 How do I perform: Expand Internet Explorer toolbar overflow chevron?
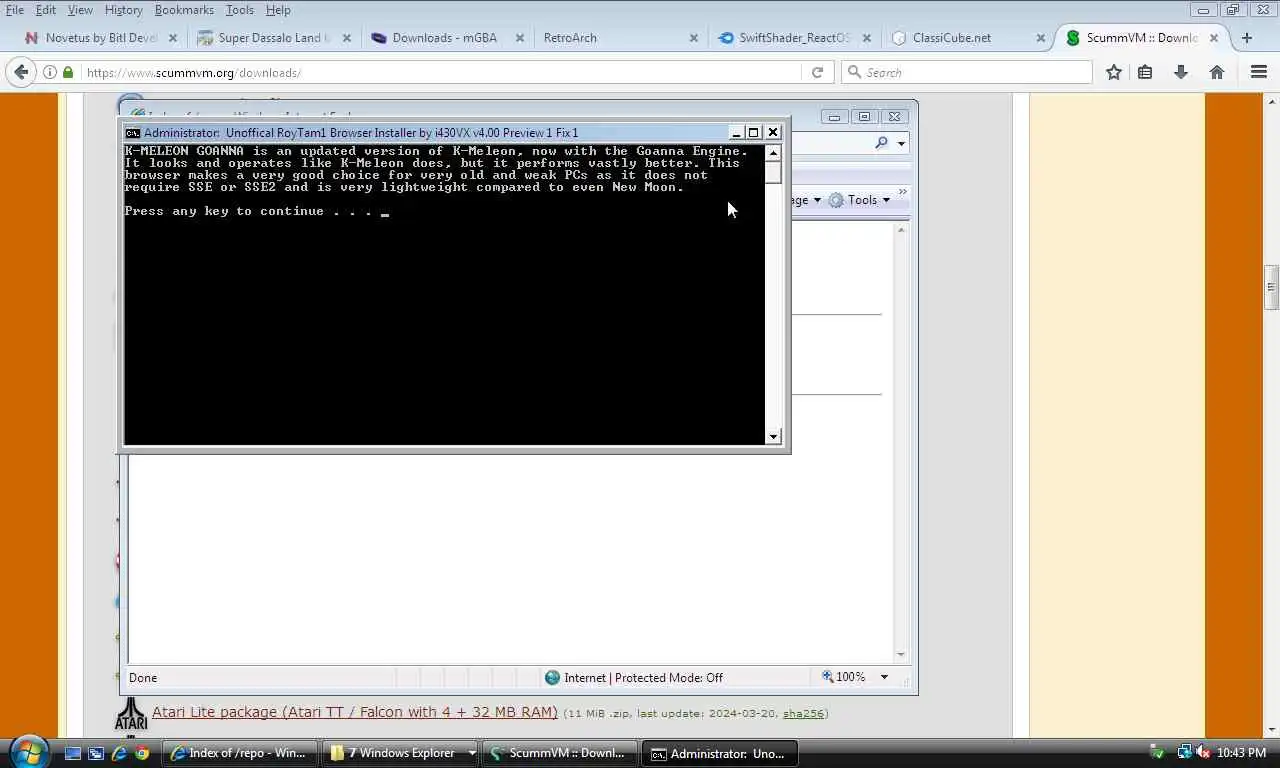(902, 191)
